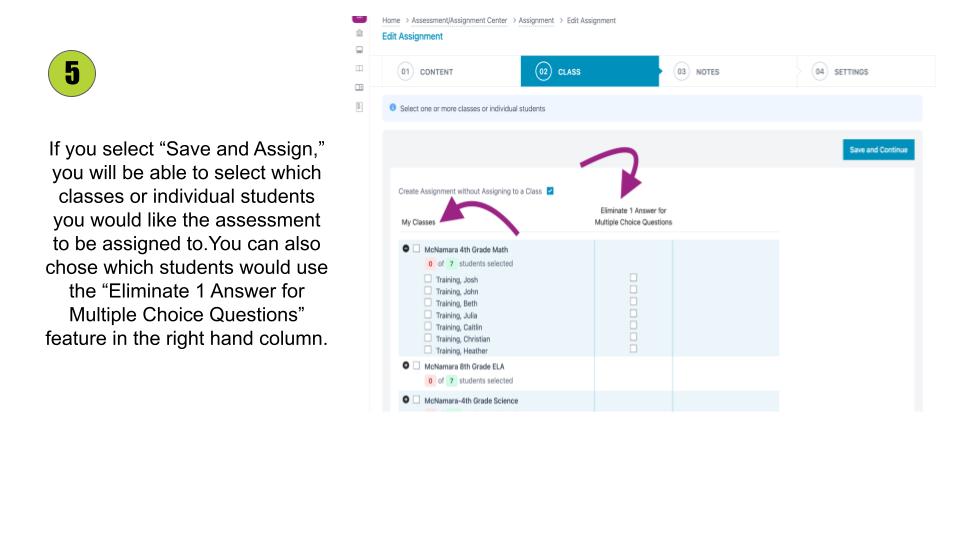Check the box for student Training, Josh

pyautogui.click(x=428, y=278)
